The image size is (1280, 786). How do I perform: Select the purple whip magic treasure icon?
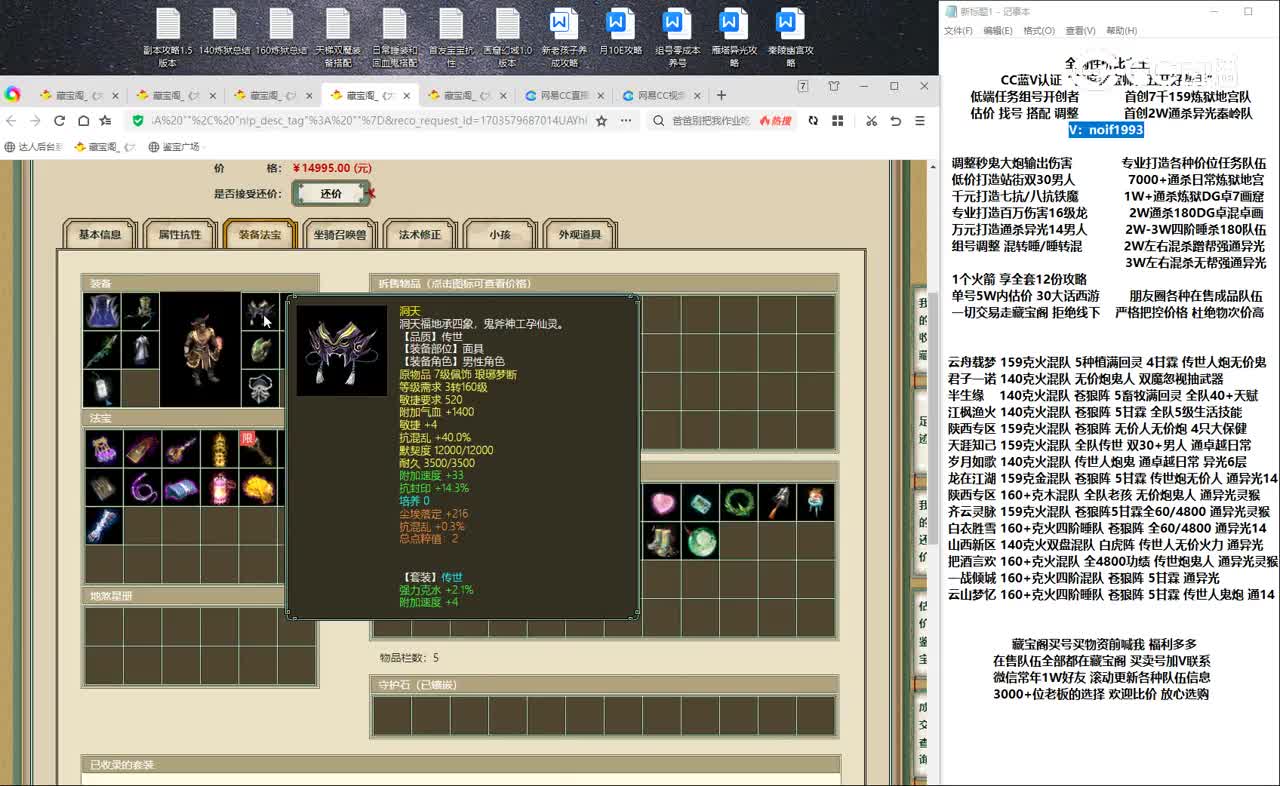[x=142, y=488]
